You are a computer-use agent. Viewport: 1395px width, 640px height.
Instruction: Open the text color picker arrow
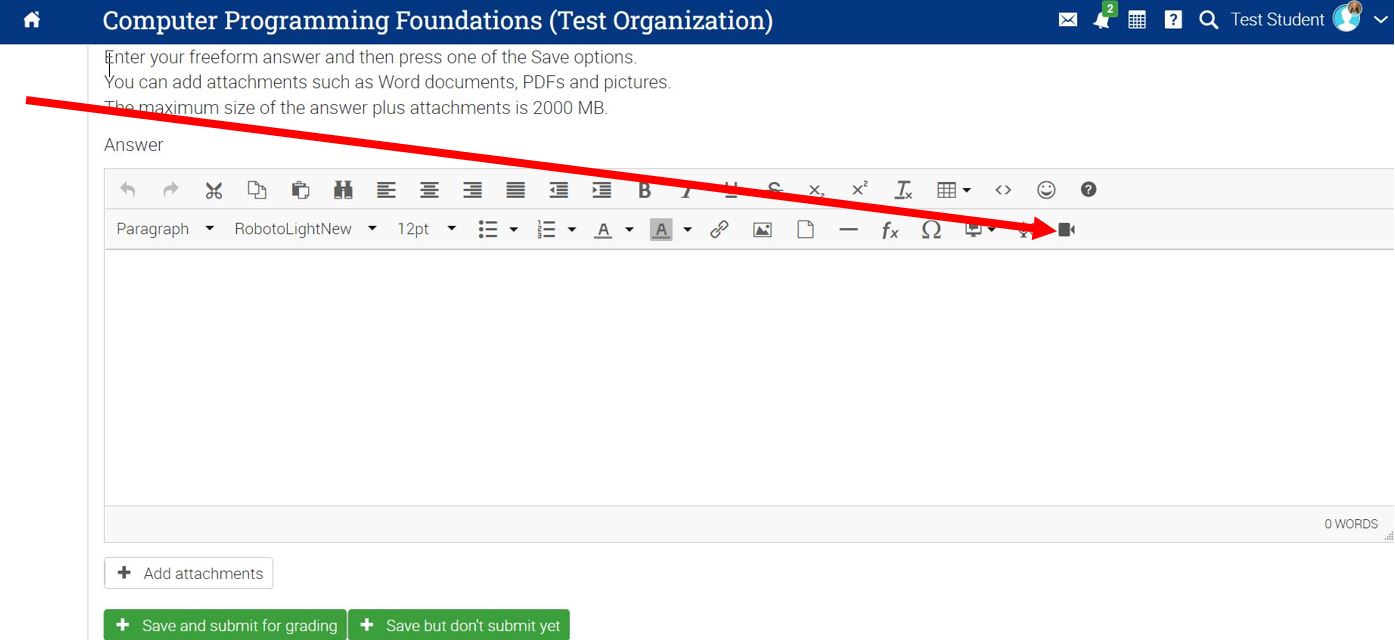[629, 230]
